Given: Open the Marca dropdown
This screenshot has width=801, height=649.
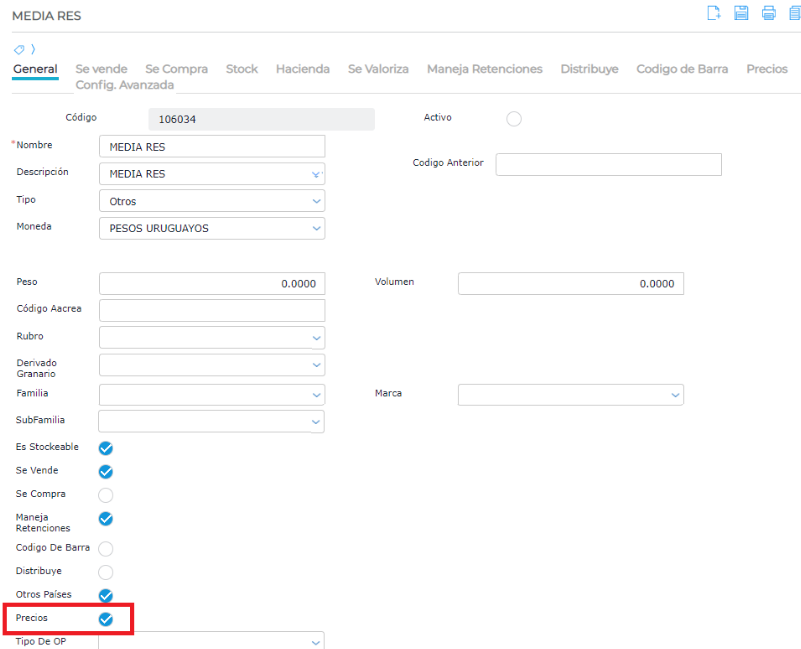Looking at the screenshot, I should click(570, 395).
